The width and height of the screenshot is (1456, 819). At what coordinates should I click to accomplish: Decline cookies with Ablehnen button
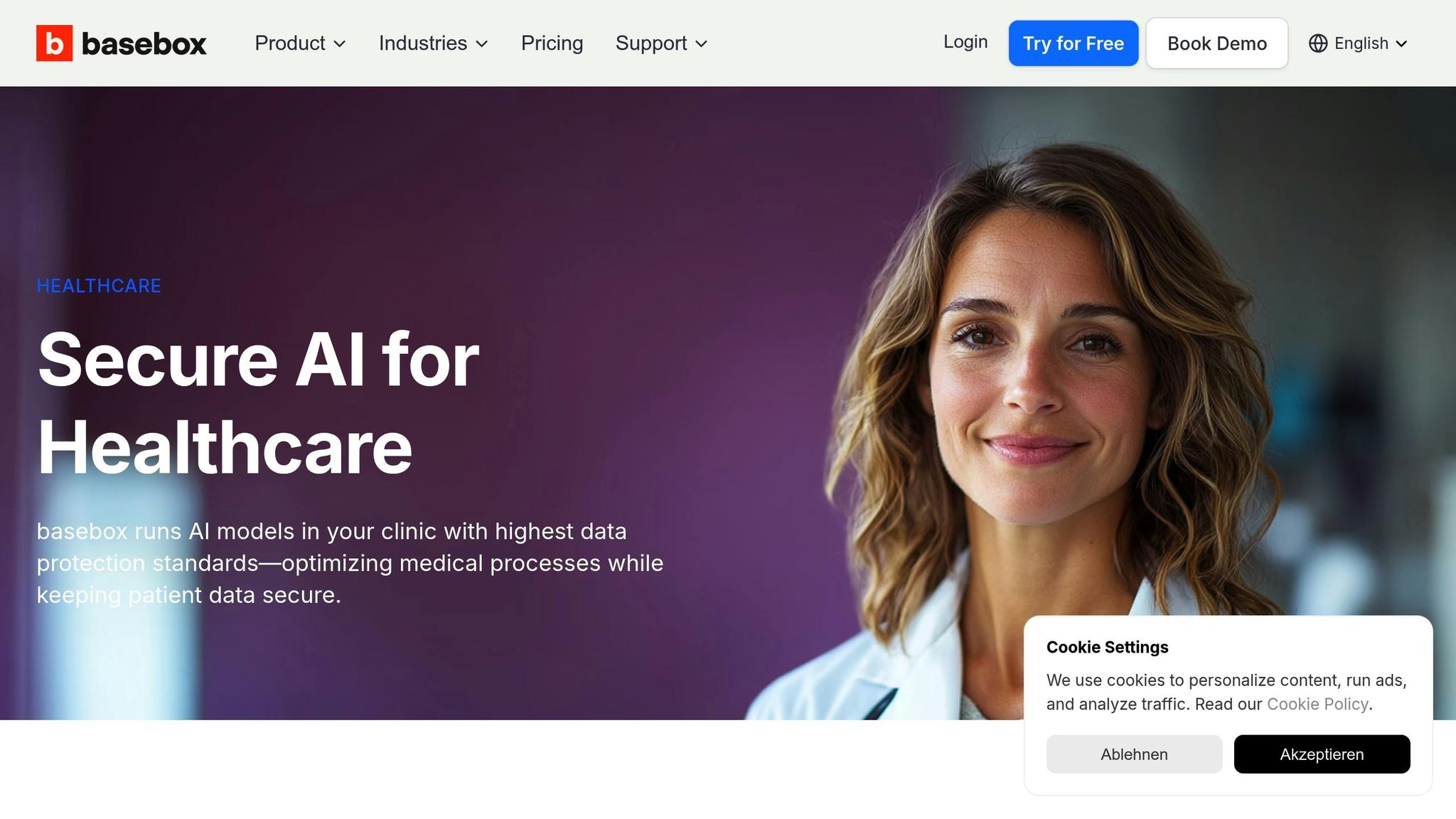1135,754
